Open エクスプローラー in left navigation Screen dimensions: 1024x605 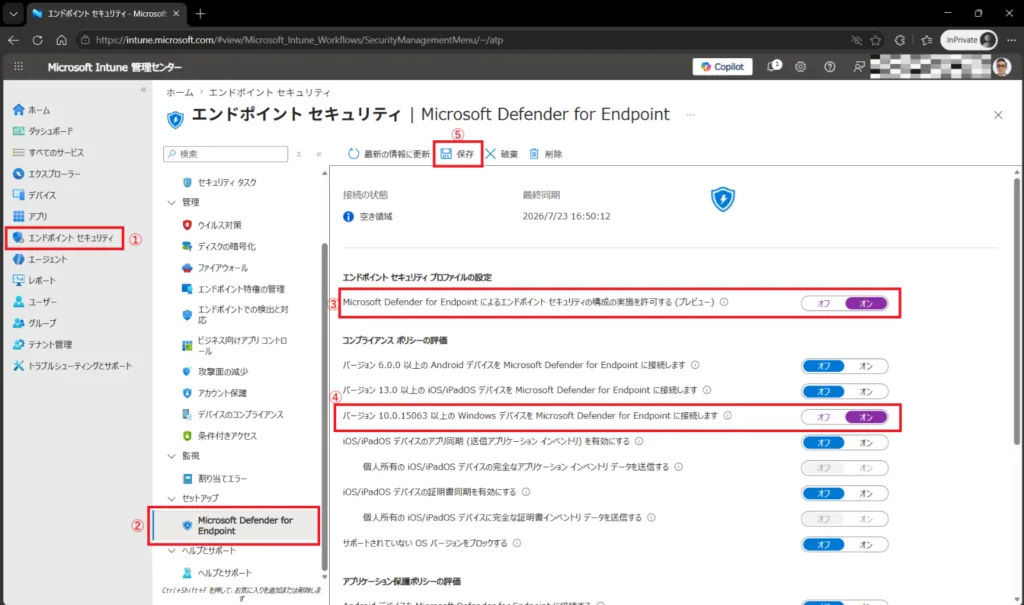(46, 174)
